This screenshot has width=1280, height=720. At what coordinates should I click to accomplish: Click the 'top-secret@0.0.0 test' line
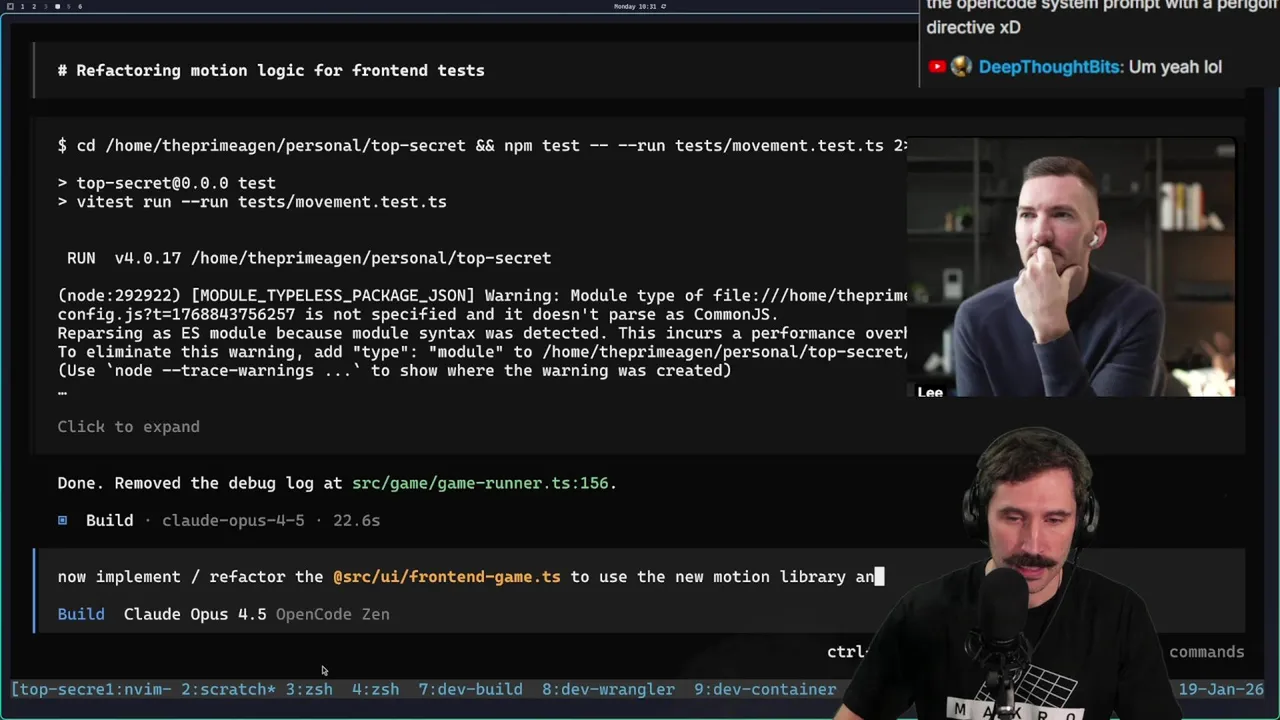[x=166, y=183]
